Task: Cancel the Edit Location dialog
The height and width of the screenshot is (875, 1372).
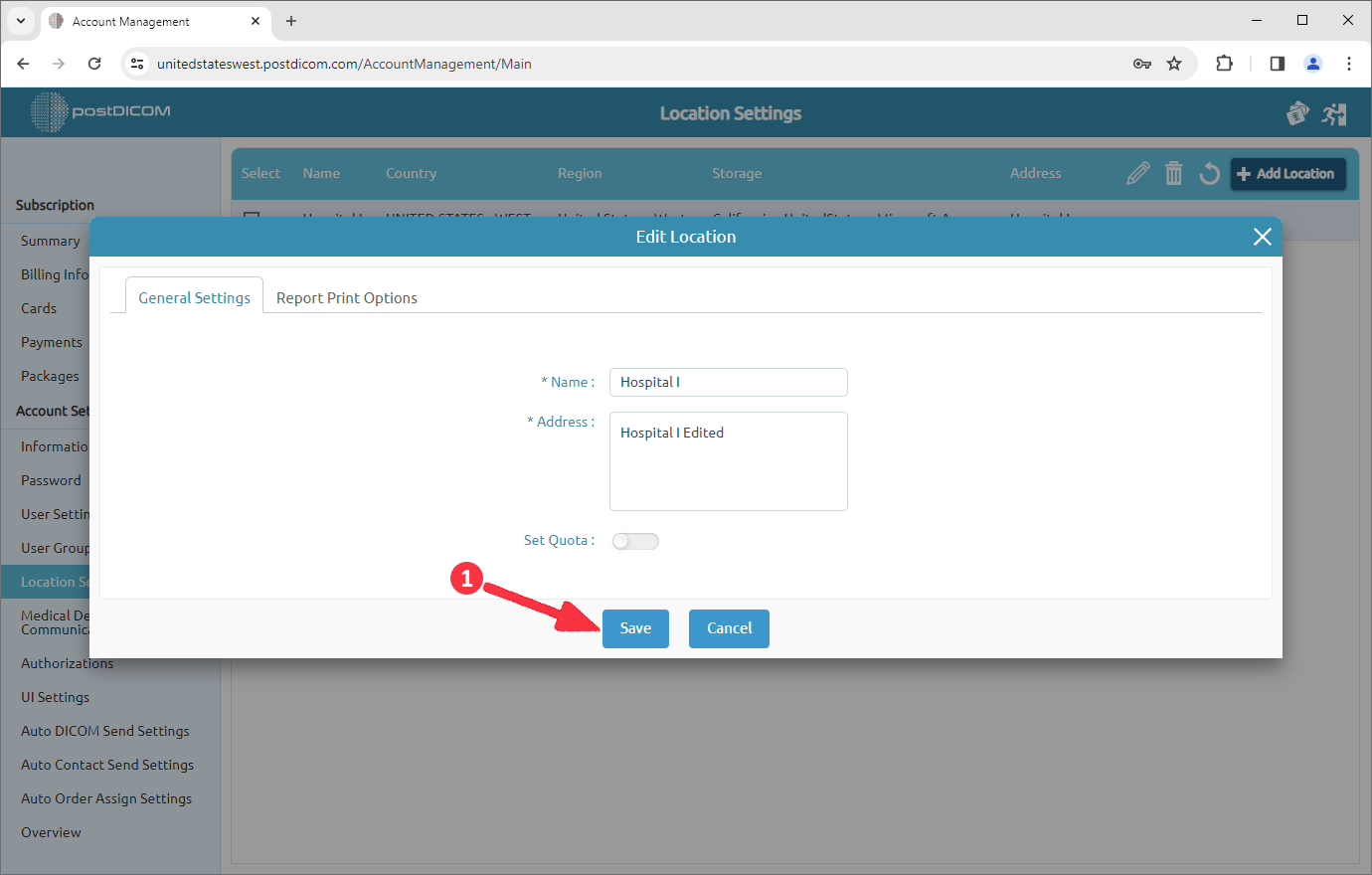Action: point(729,628)
